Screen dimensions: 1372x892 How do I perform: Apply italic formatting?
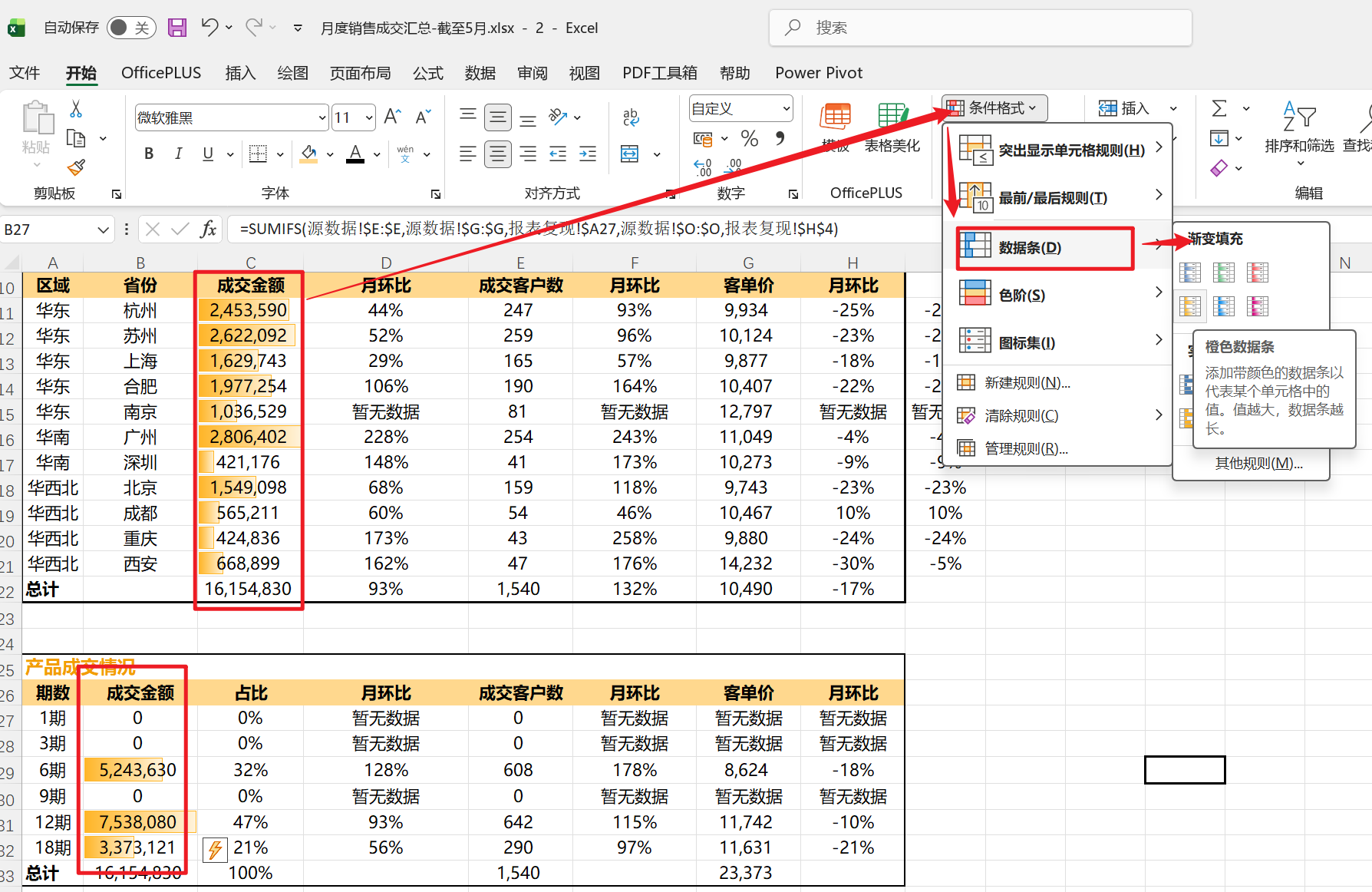[178, 154]
